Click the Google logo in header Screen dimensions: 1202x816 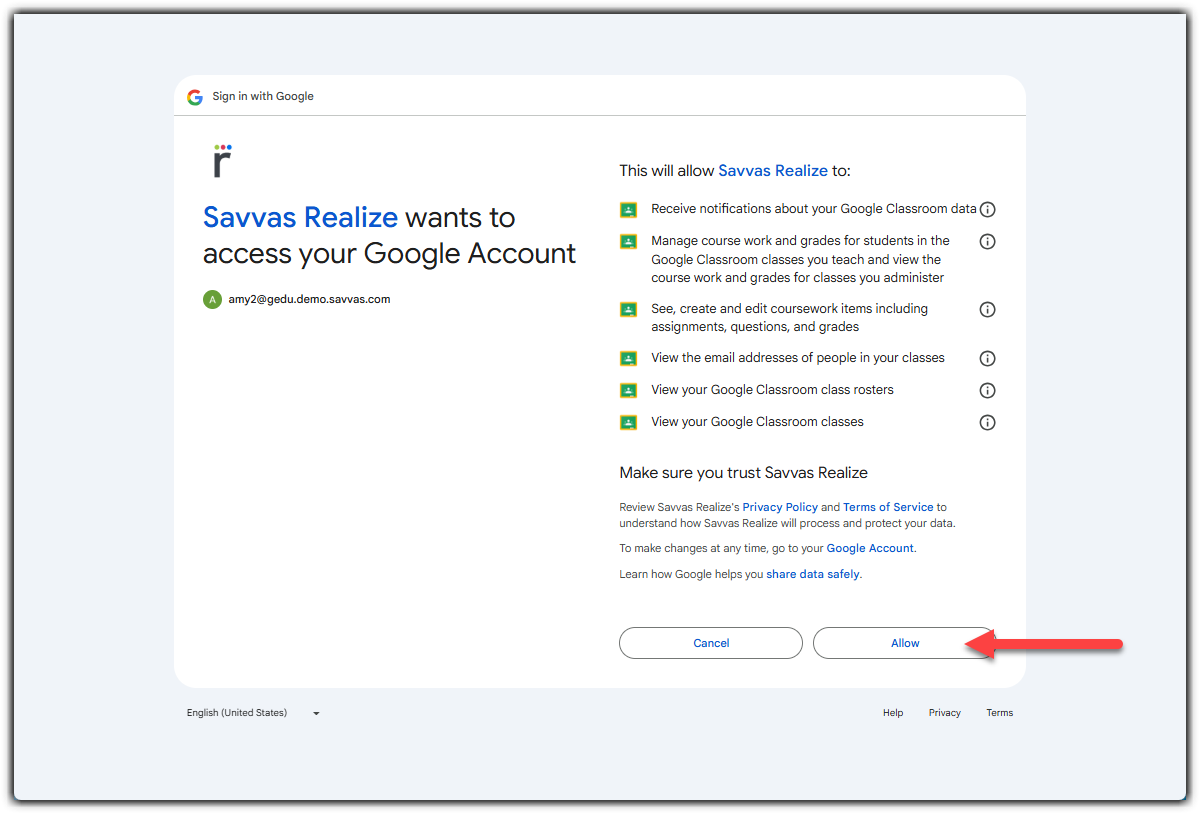(x=195, y=97)
